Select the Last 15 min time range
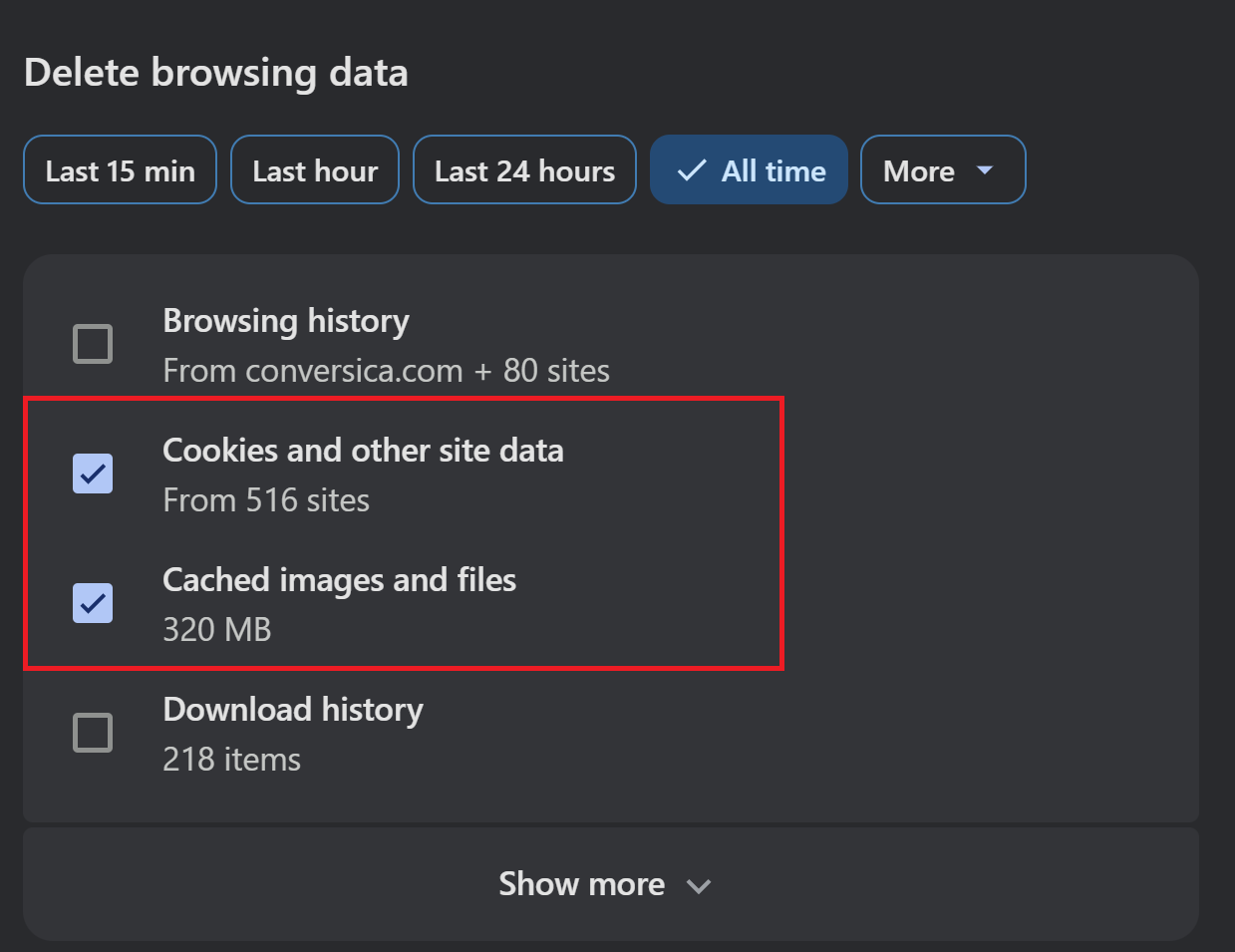Viewport: 1235px width, 952px height. pos(120,169)
